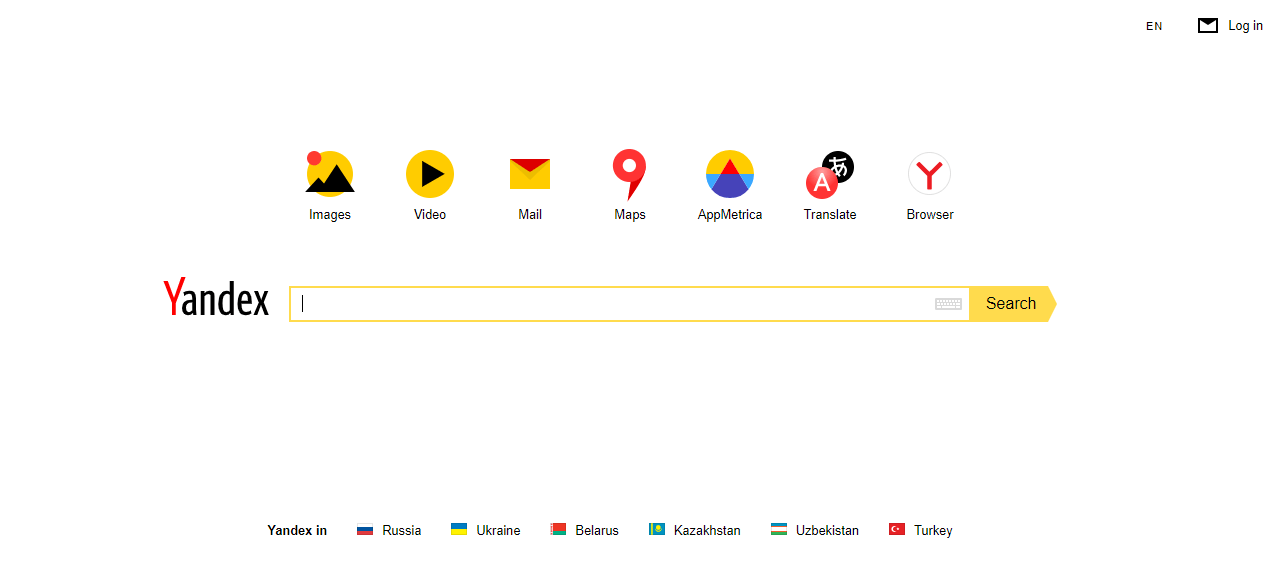
Task: Click the 'Yandex in' heading text
Action: coord(297,531)
